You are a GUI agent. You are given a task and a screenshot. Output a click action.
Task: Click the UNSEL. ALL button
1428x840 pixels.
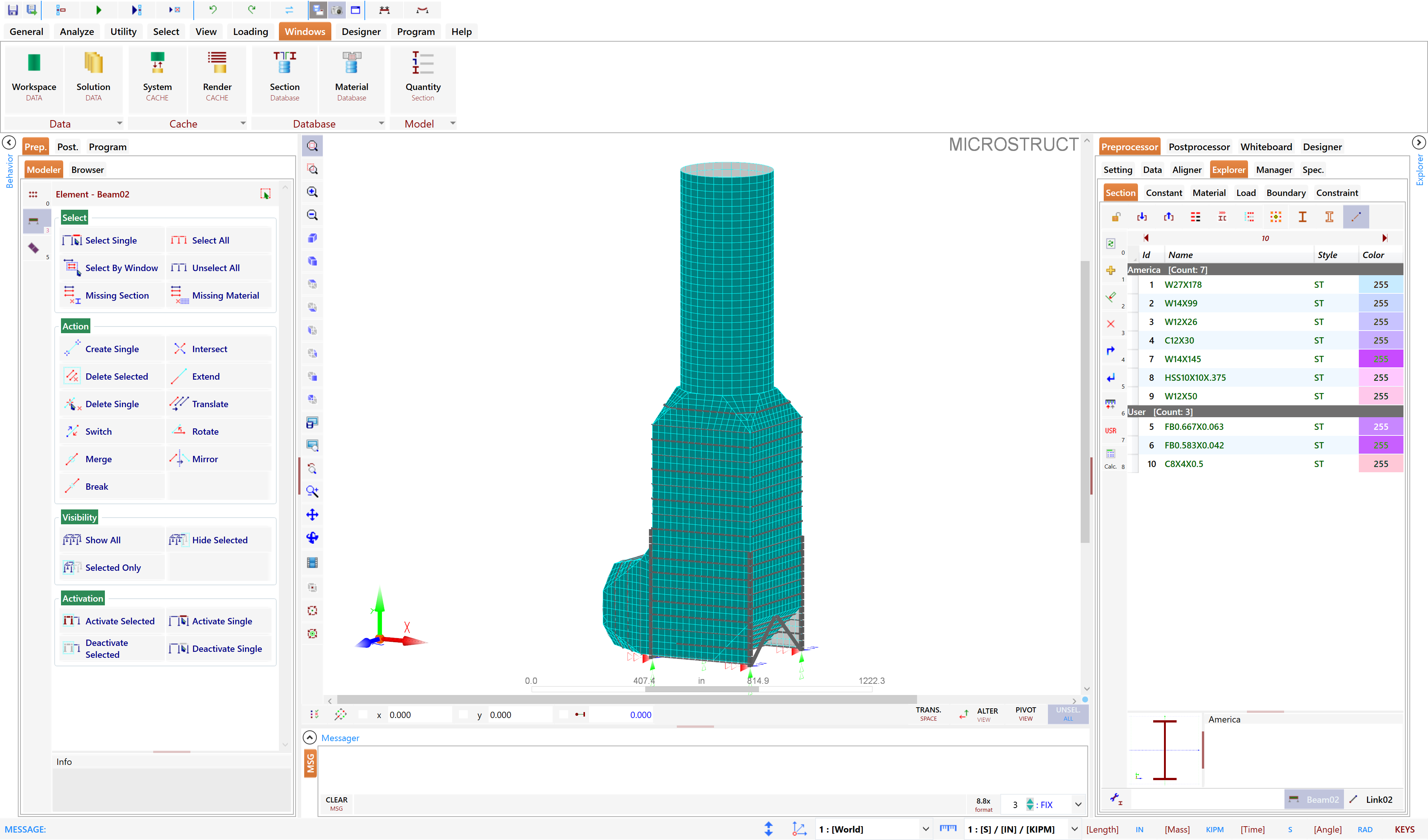tap(1068, 714)
